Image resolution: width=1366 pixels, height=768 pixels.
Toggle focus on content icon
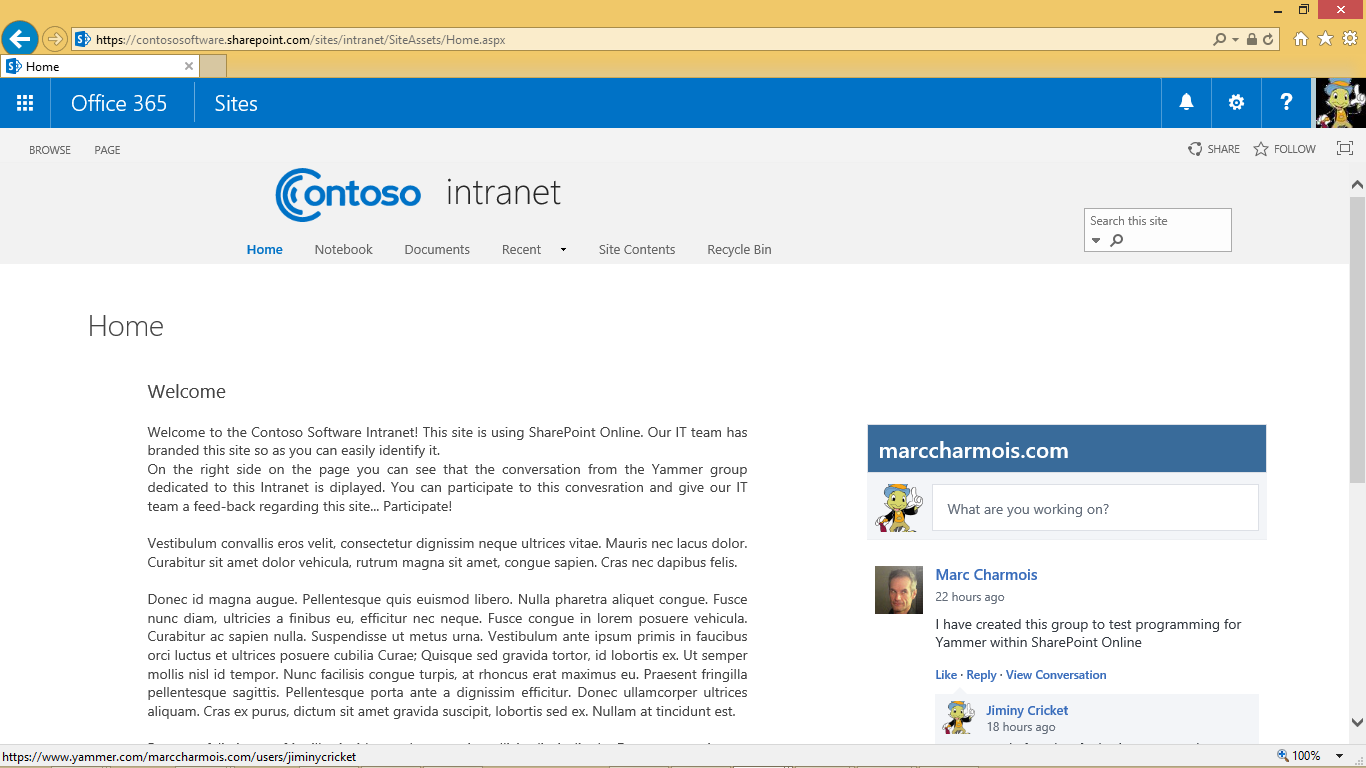coord(1345,149)
